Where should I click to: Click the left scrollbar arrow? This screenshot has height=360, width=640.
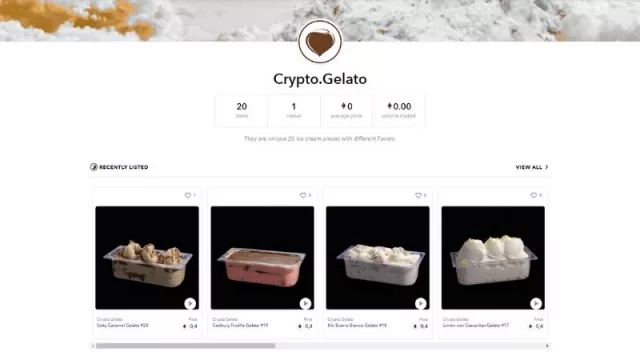(x=93, y=346)
